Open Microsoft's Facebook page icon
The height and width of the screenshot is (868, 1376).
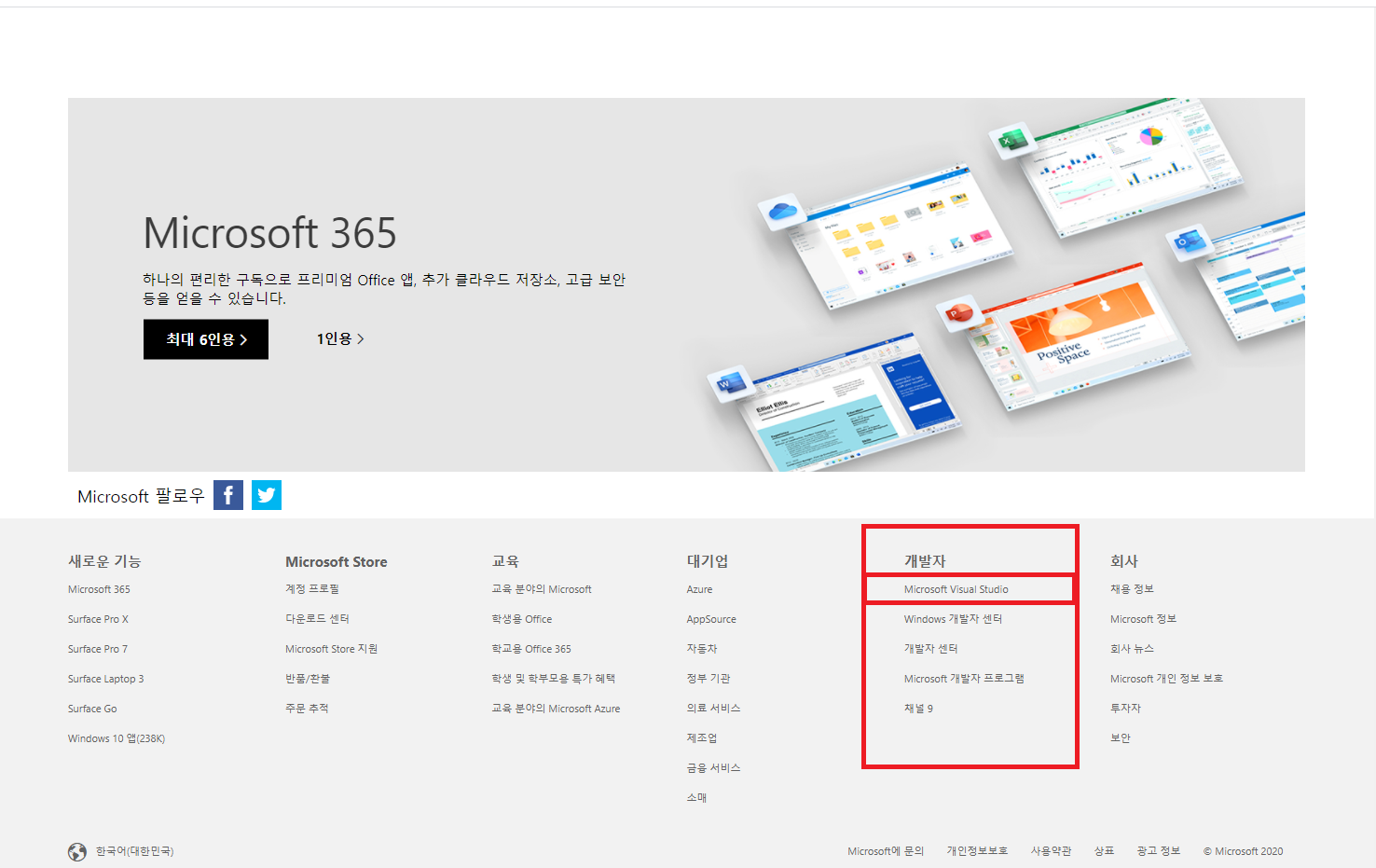[x=228, y=495]
